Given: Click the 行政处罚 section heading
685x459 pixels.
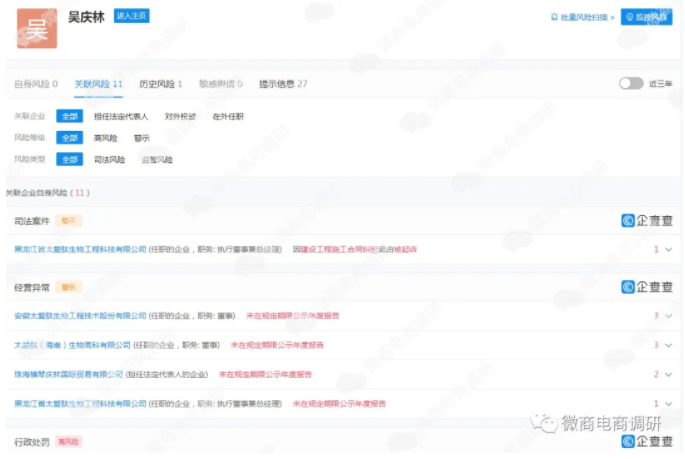Looking at the screenshot, I should pos(32,442).
